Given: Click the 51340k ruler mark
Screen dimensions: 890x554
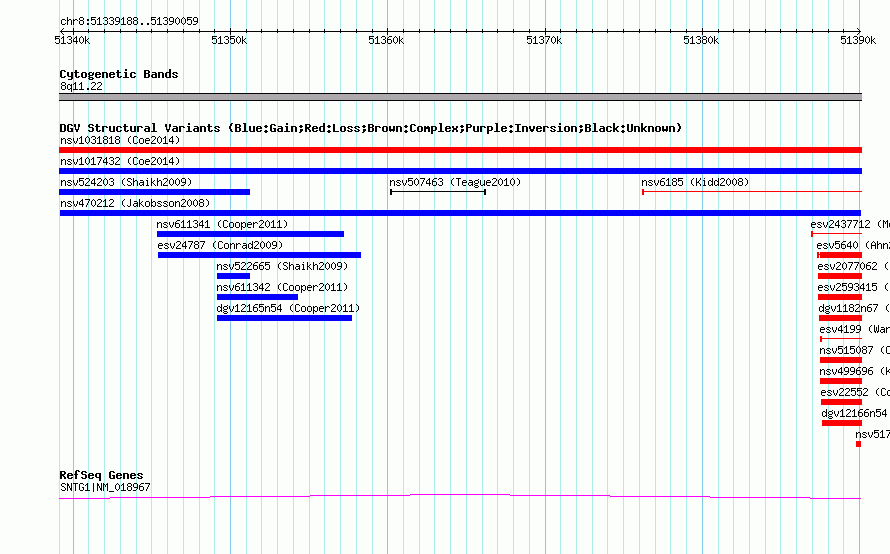Looking at the screenshot, I should [x=72, y=40].
